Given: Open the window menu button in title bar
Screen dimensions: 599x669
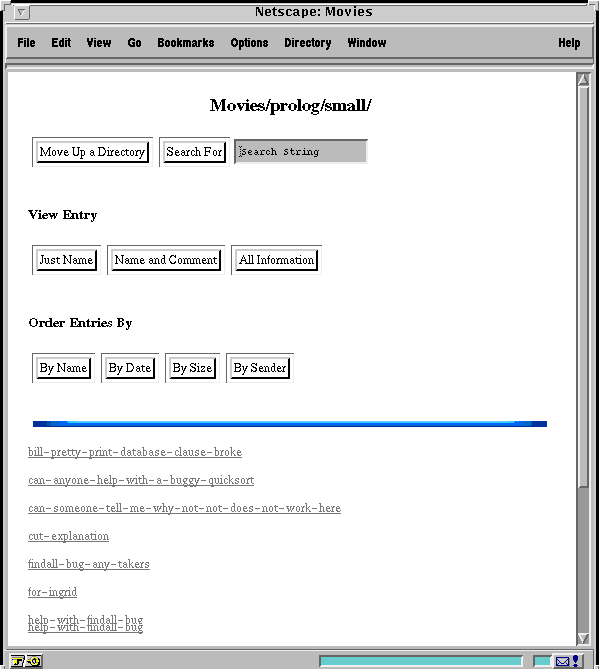Looking at the screenshot, I should point(21,12).
